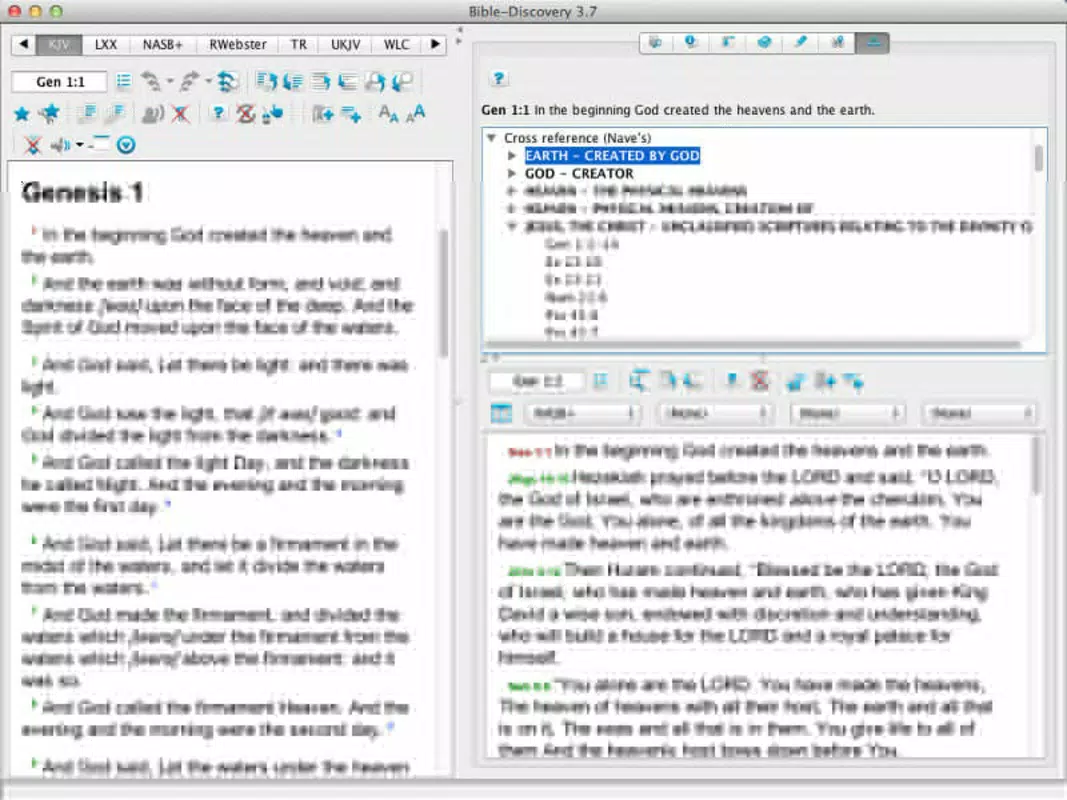The image size is (1067, 800).
Task: Switch to the NASB+ translation tab
Action: coord(163,45)
